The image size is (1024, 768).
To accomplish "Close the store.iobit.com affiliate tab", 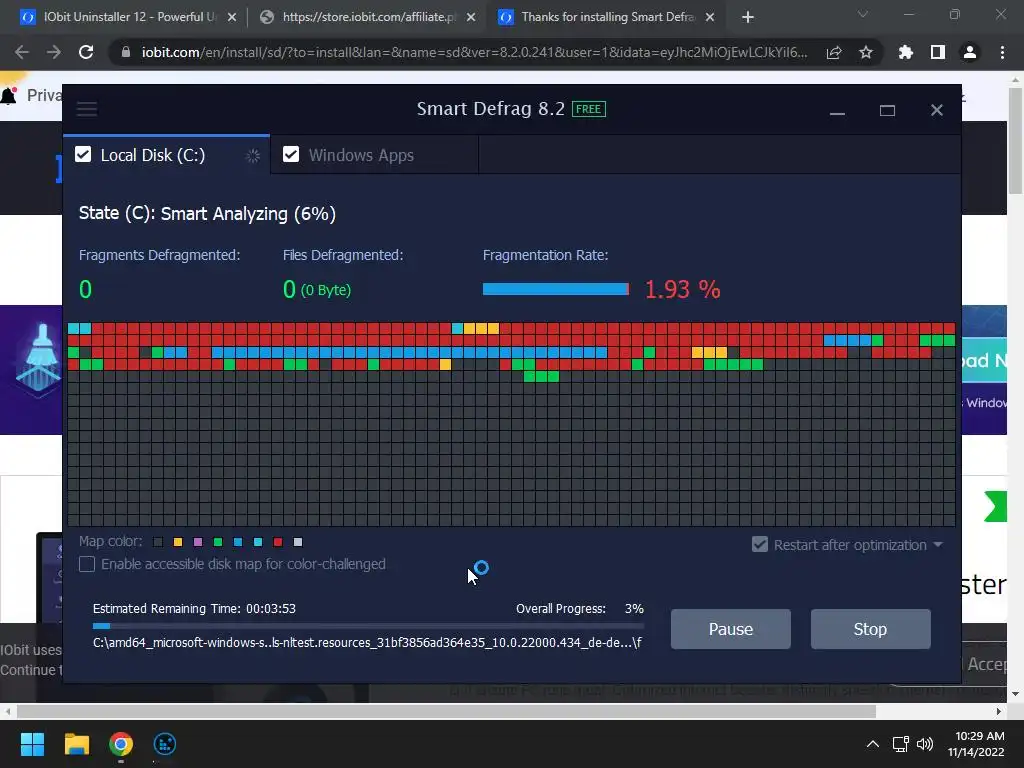I will click(x=471, y=18).
